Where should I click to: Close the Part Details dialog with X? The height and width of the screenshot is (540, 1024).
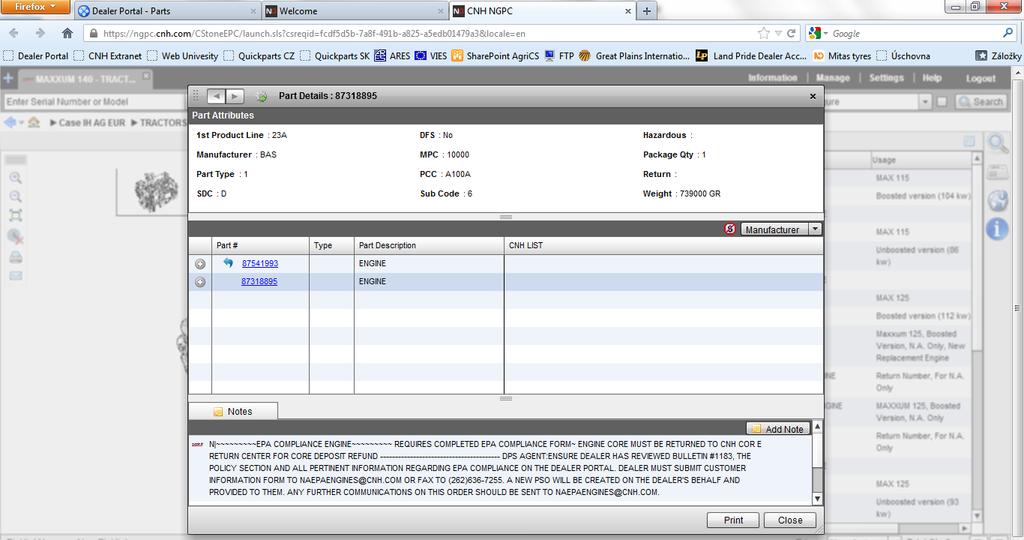pyautogui.click(x=812, y=96)
